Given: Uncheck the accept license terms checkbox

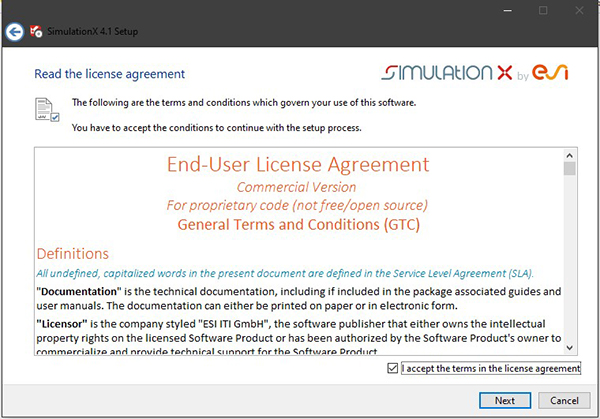Looking at the screenshot, I should coord(393,368).
